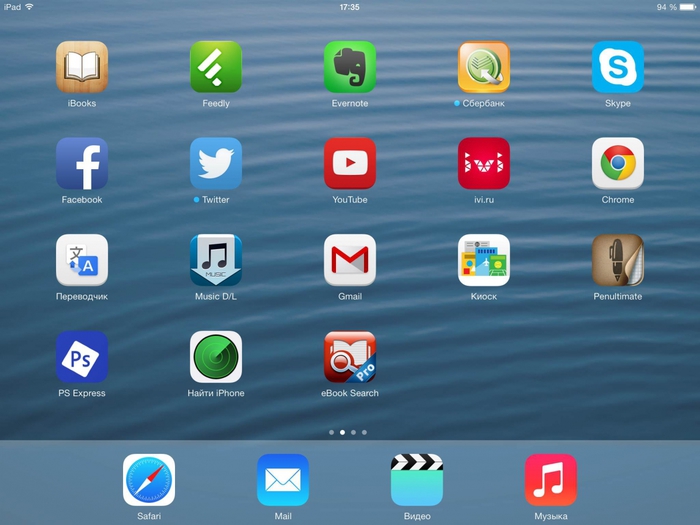Viewport: 700px width, 525px height.
Task: Tap the battery indicator icon
Action: point(688,7)
